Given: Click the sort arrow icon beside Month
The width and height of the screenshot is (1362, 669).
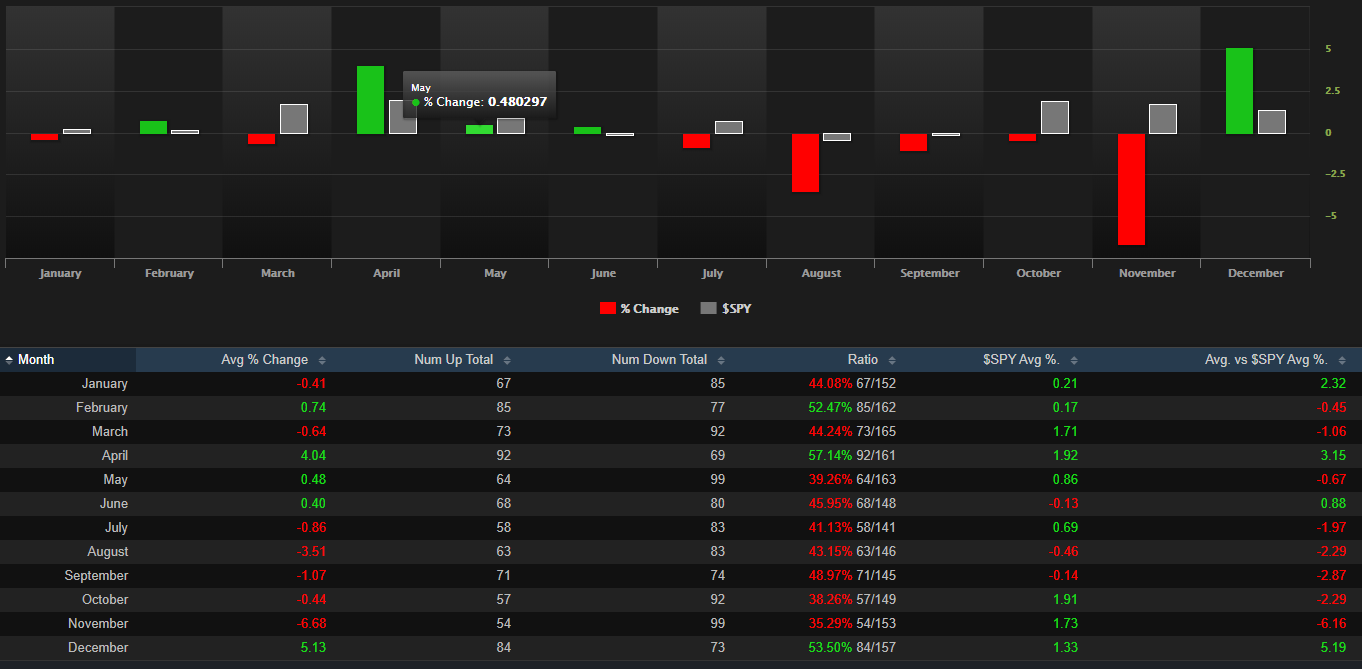Looking at the screenshot, I should [x=9, y=360].
